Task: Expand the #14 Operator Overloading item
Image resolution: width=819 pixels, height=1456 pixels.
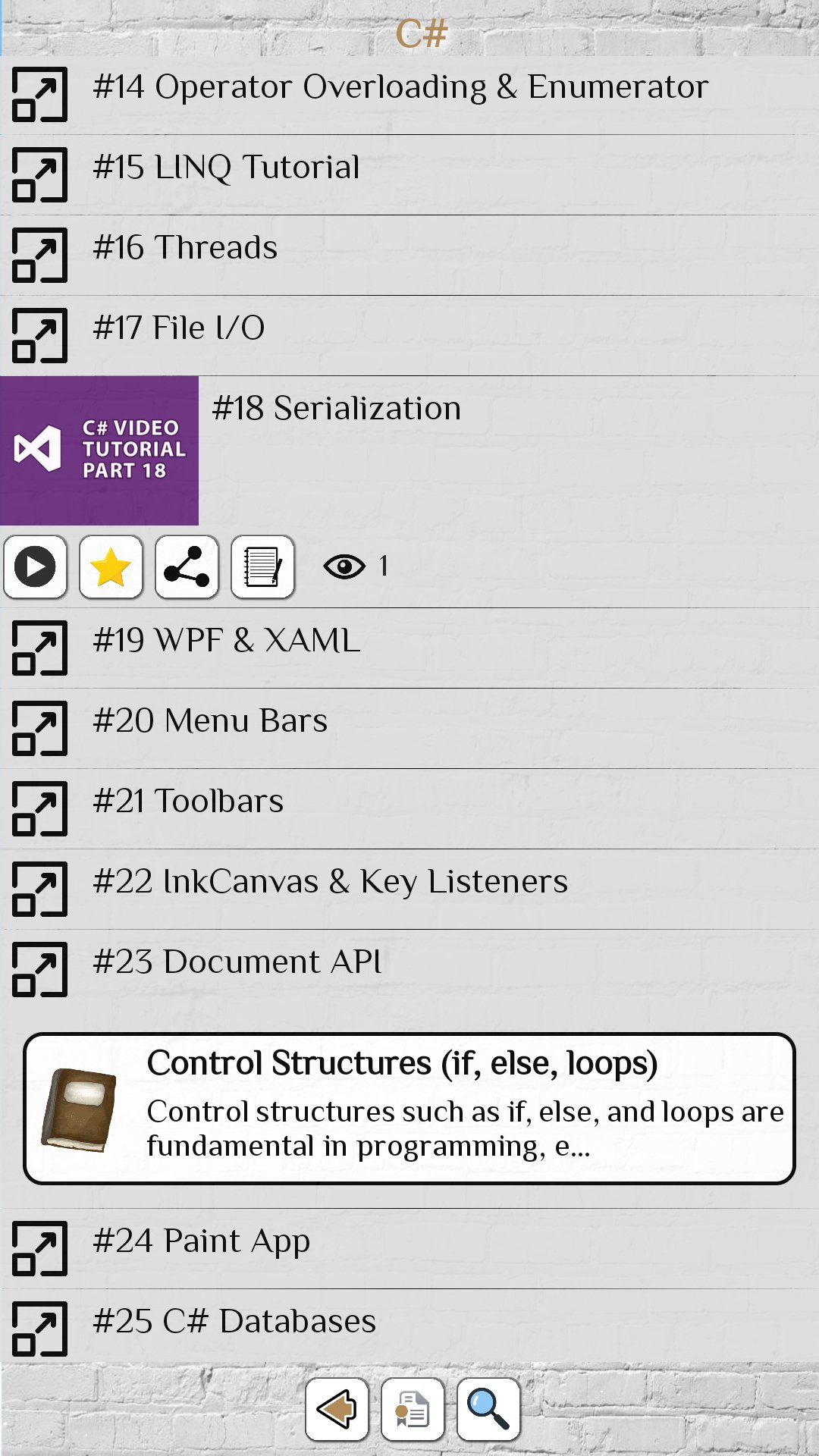Action: 39,95
